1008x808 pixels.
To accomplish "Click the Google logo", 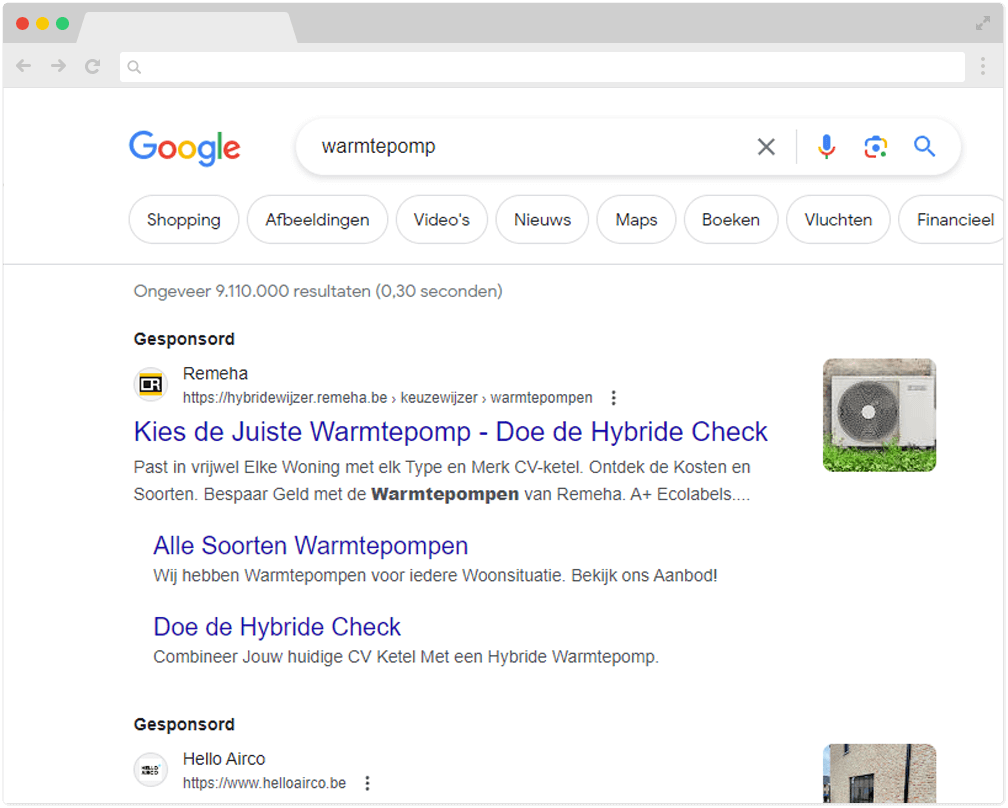I will pos(184,148).
